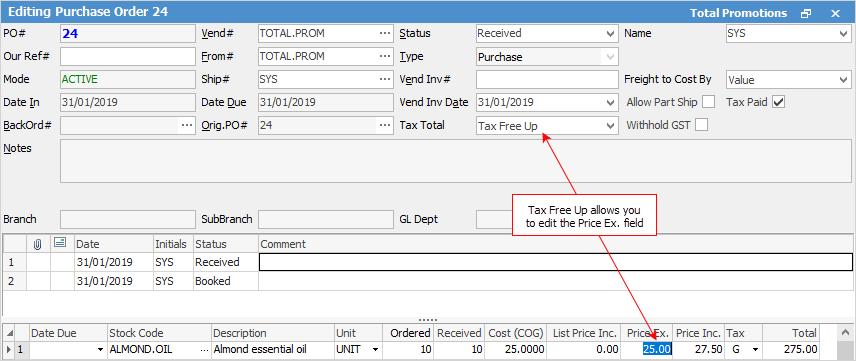Click the Total column header

pos(791,333)
